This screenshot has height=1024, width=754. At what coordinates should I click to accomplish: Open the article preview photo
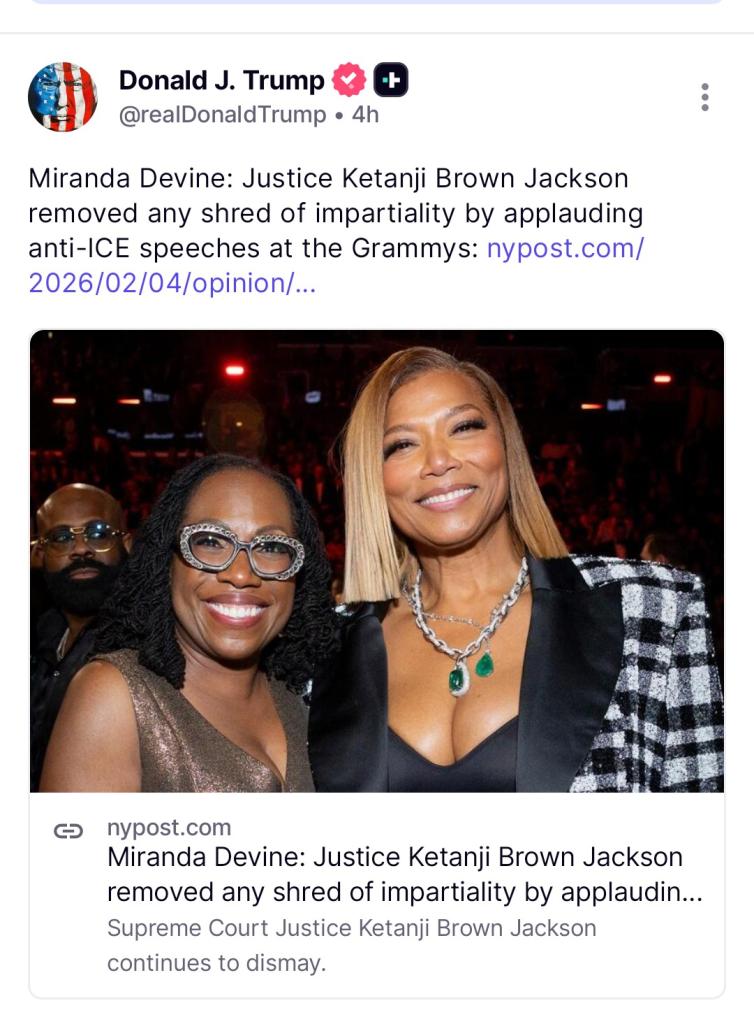(x=377, y=561)
